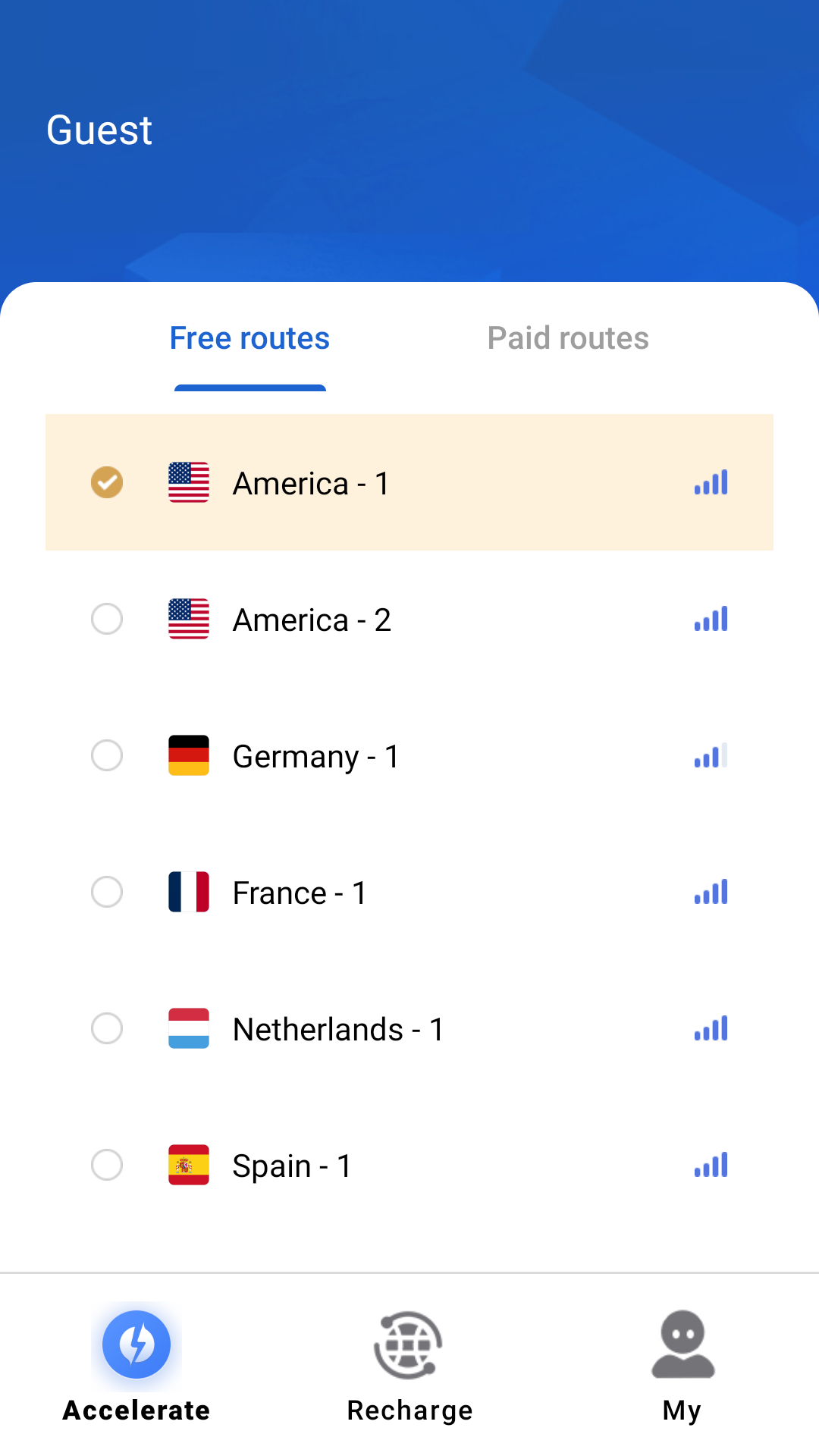Image resolution: width=819 pixels, height=1456 pixels.
Task: Open the Recharge globe icon
Action: pyautogui.click(x=409, y=1345)
